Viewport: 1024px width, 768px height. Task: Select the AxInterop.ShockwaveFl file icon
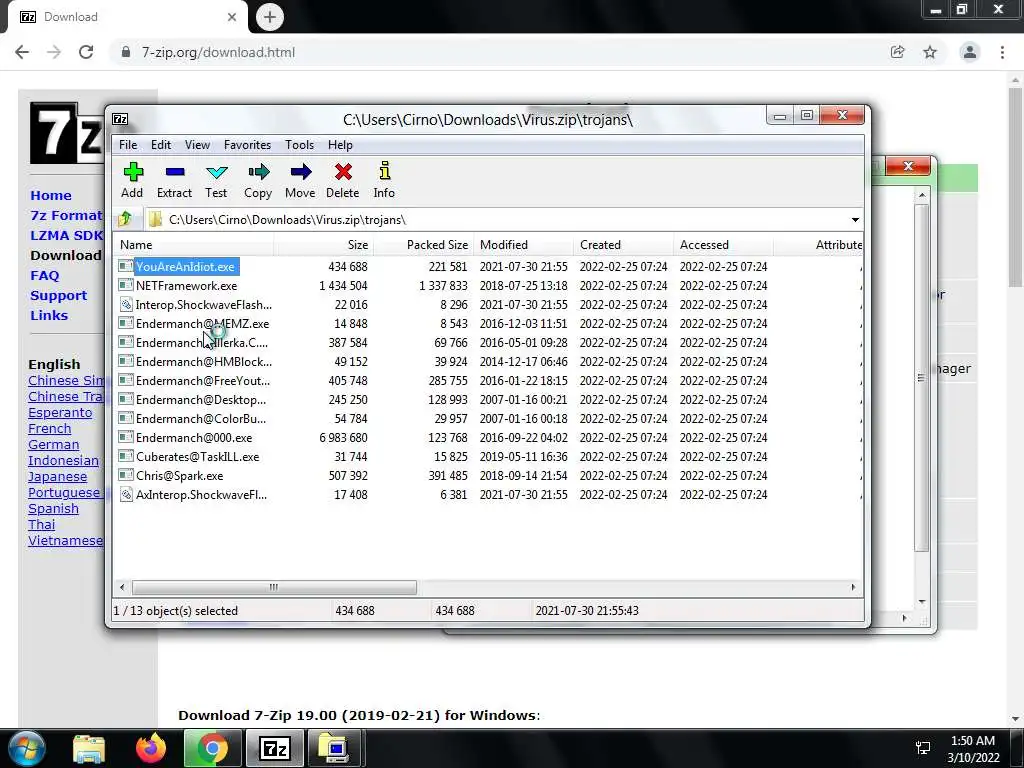click(x=125, y=494)
